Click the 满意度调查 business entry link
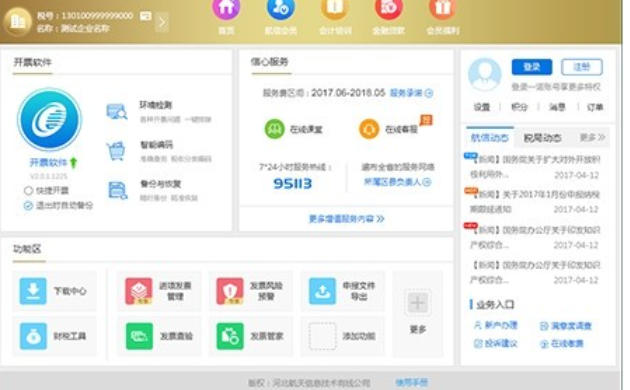This screenshot has height=390, width=630. point(566,326)
